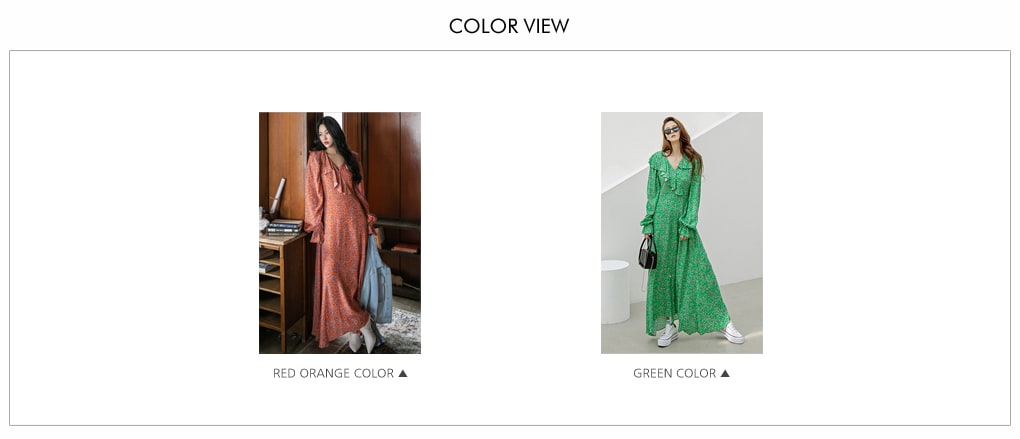Click the stack of books on wooden desk
This screenshot has width=1020, height=439.
(284, 226)
